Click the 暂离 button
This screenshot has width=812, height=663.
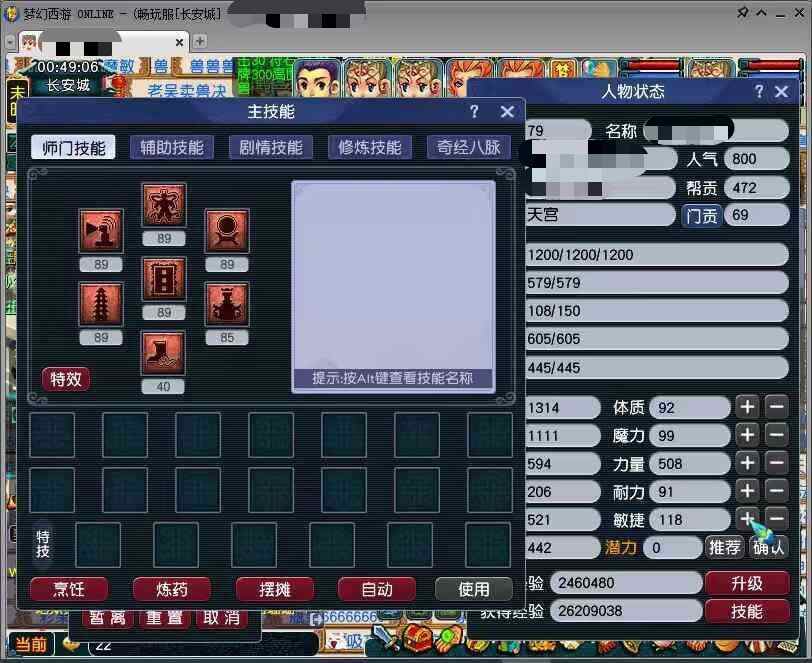click(x=108, y=618)
